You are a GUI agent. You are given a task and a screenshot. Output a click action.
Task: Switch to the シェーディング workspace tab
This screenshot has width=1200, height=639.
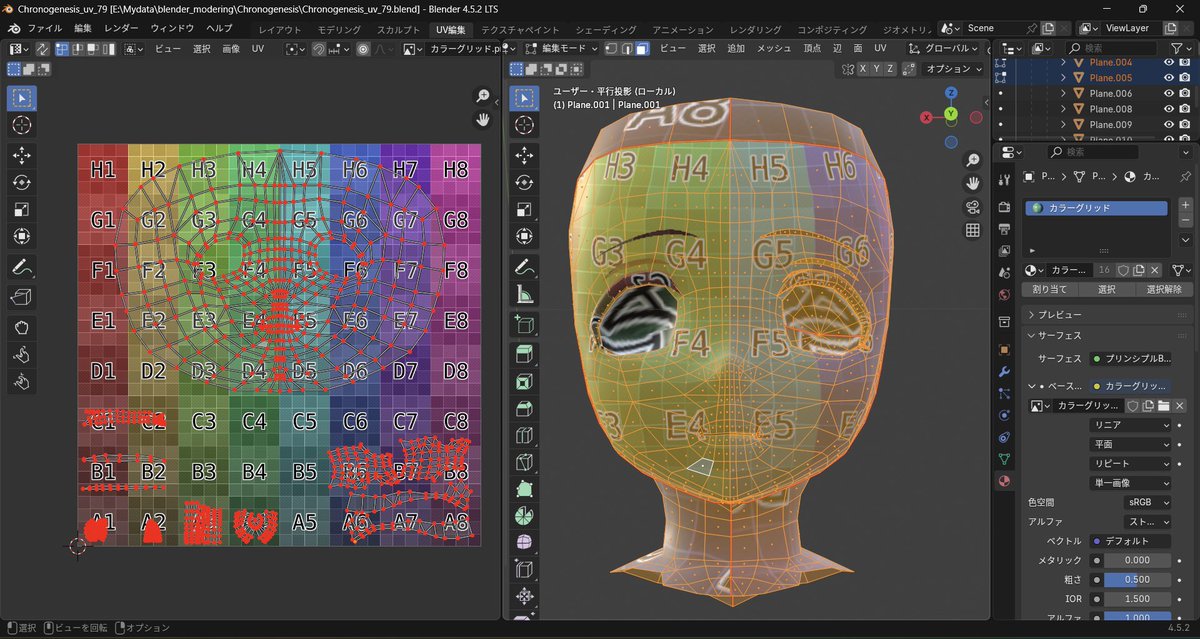pos(606,29)
